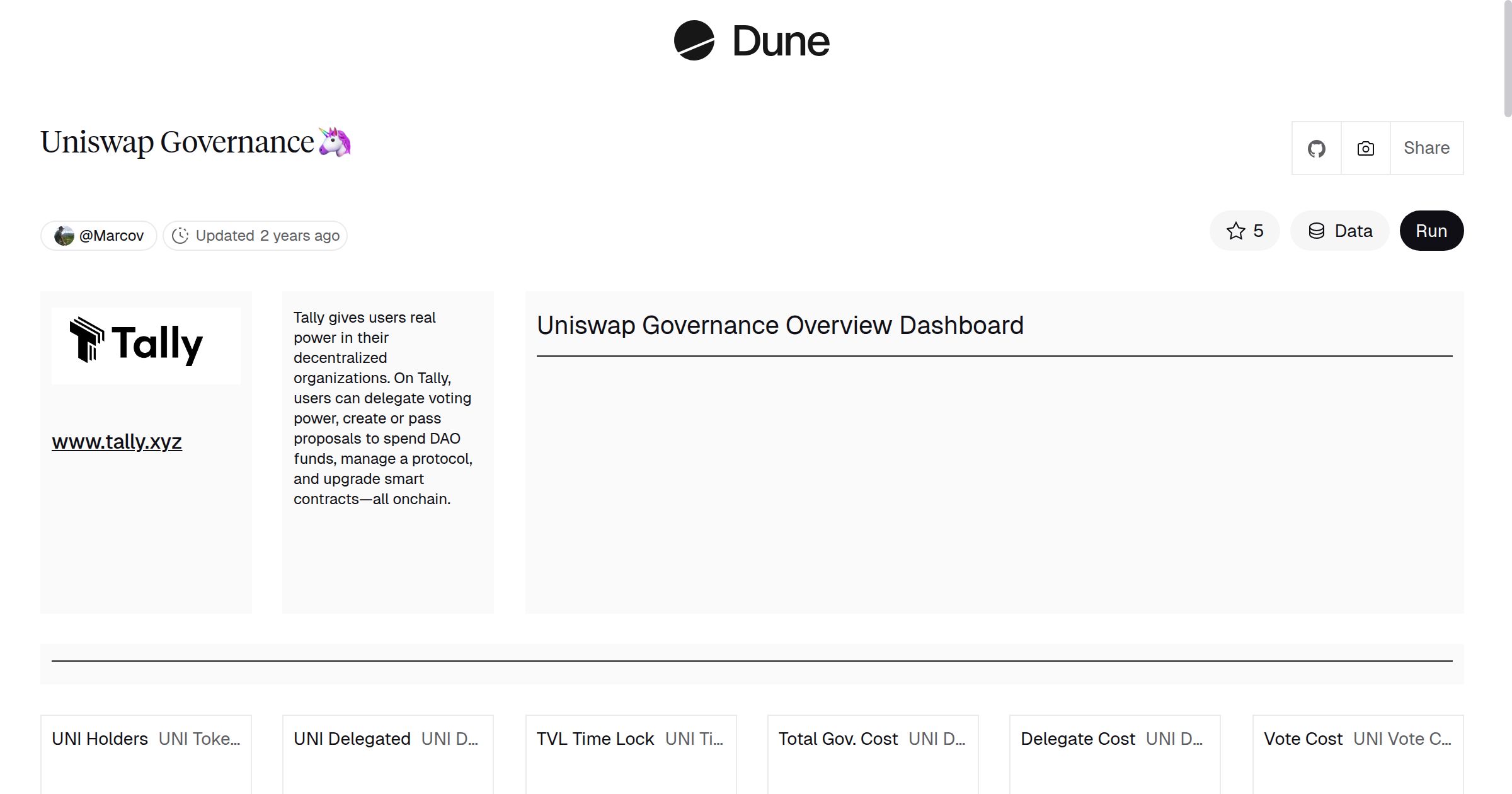Toggle the star to favorite the dashboard

[1235, 231]
